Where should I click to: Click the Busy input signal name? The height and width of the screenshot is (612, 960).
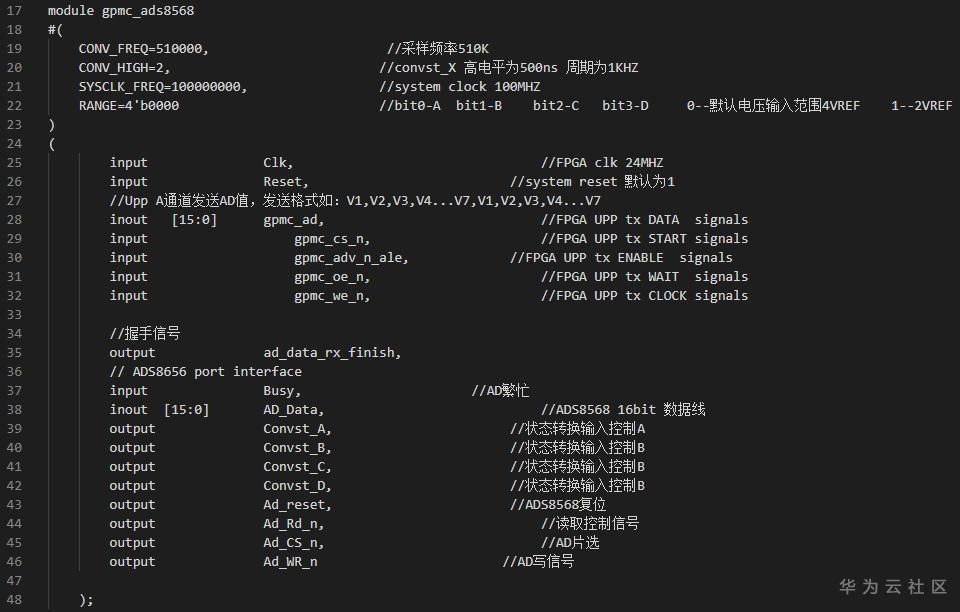coord(282,391)
